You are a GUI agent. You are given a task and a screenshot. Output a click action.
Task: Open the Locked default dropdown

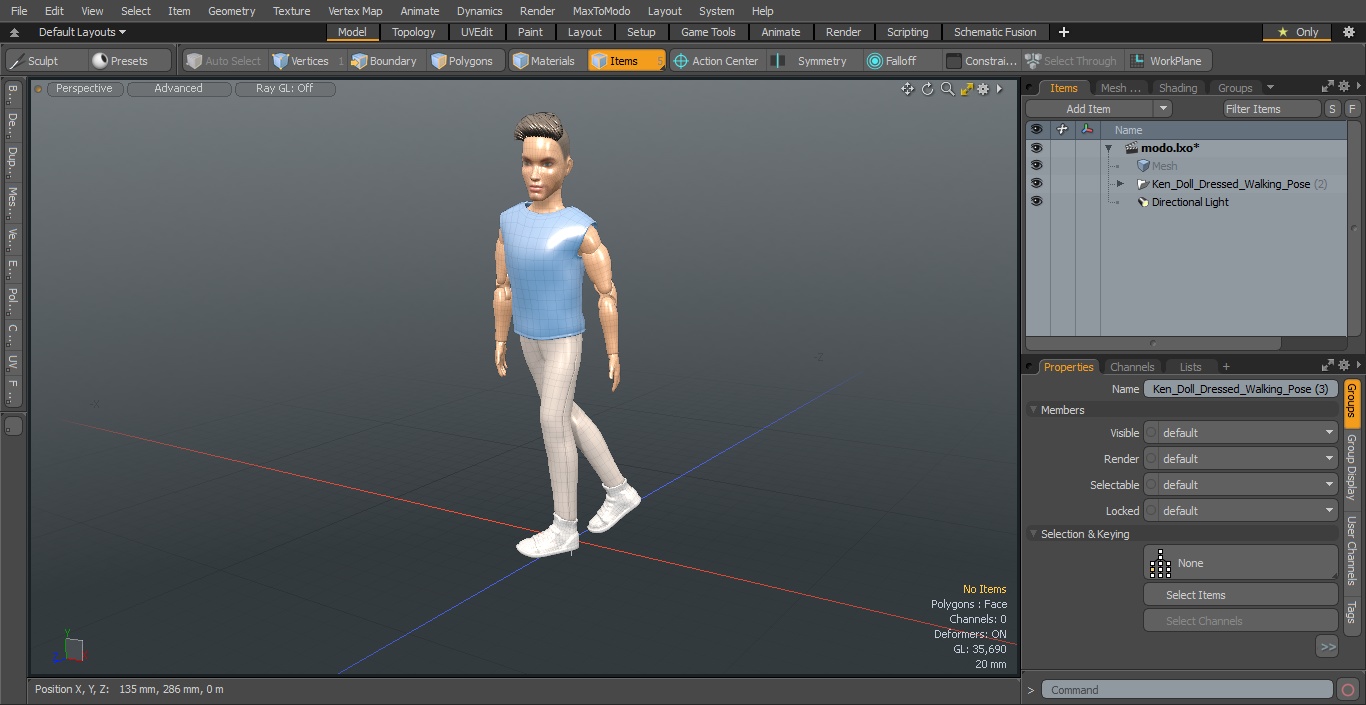[1240, 511]
